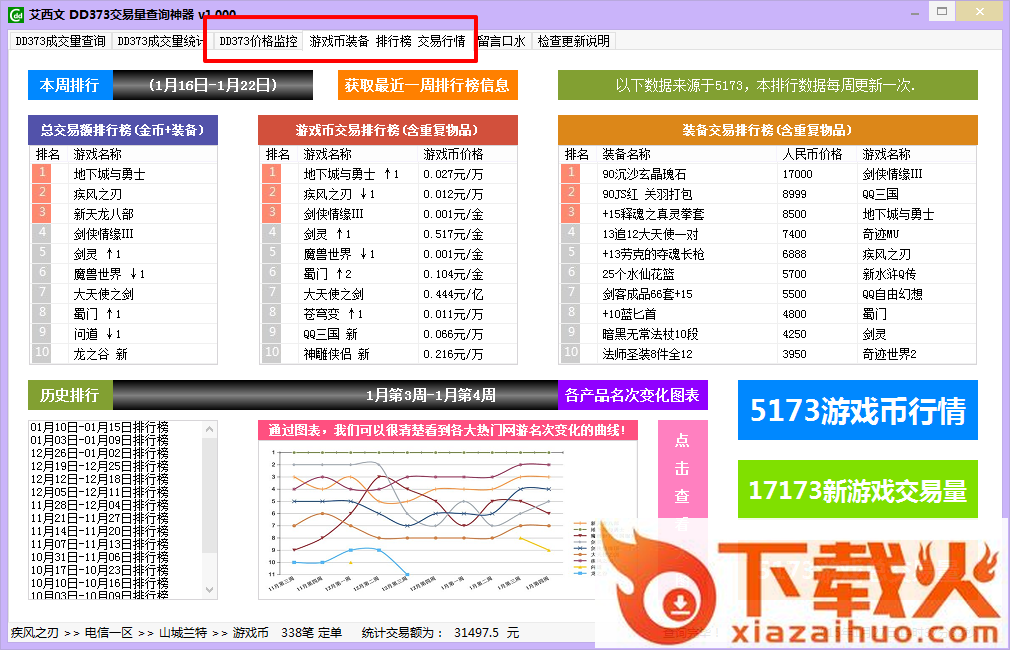Screen dimensions: 1010x650
Task: Click the 装备名称 column header
Action: [626, 154]
